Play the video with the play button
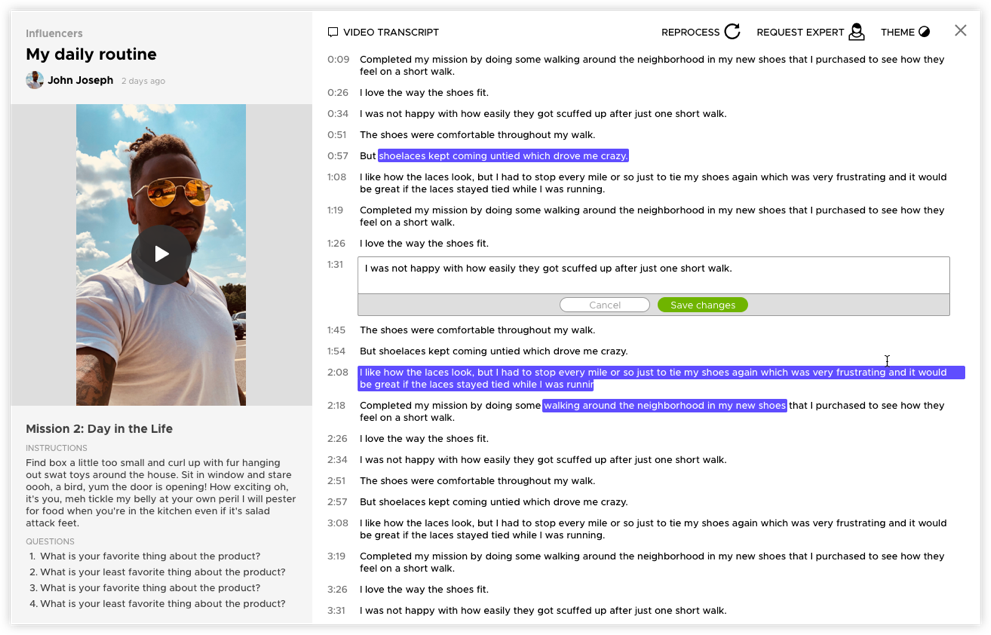 161,254
